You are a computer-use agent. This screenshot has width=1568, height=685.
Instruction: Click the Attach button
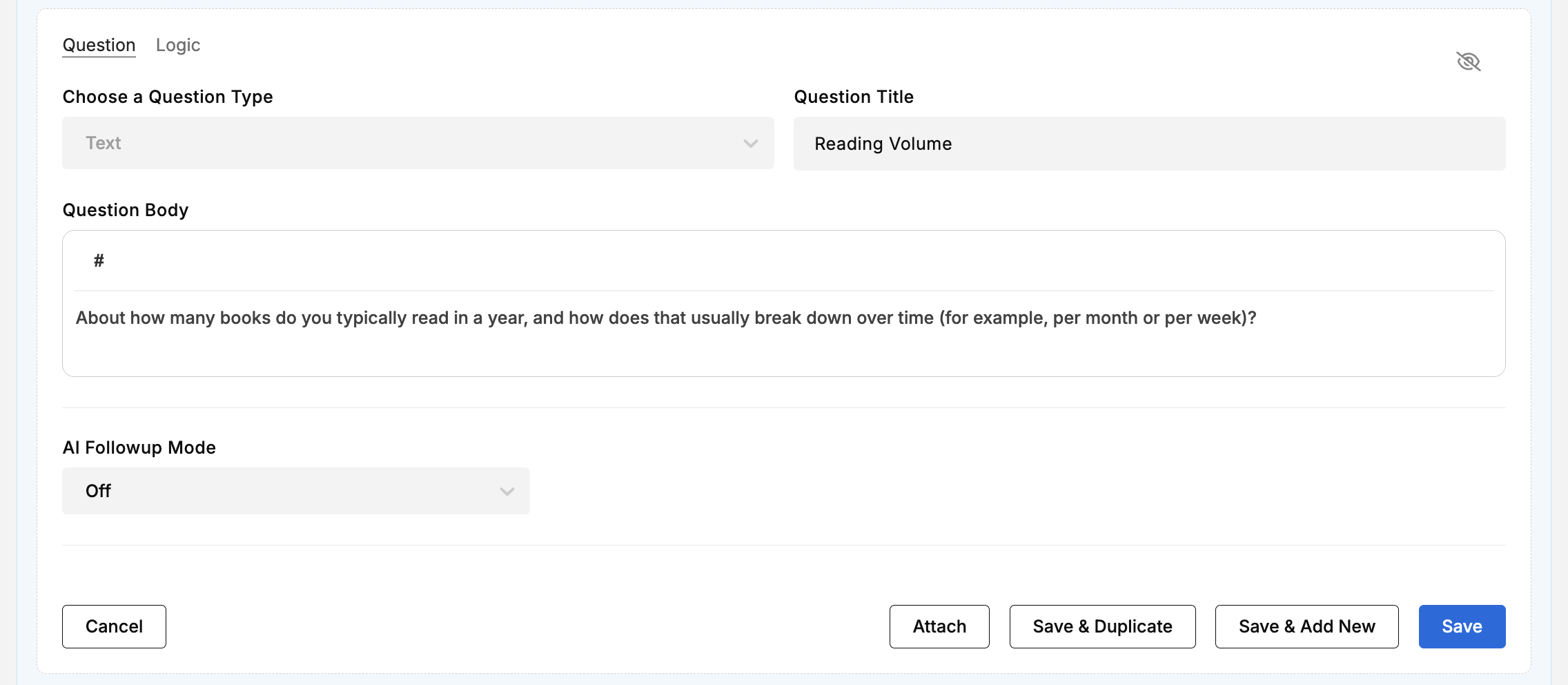(939, 626)
